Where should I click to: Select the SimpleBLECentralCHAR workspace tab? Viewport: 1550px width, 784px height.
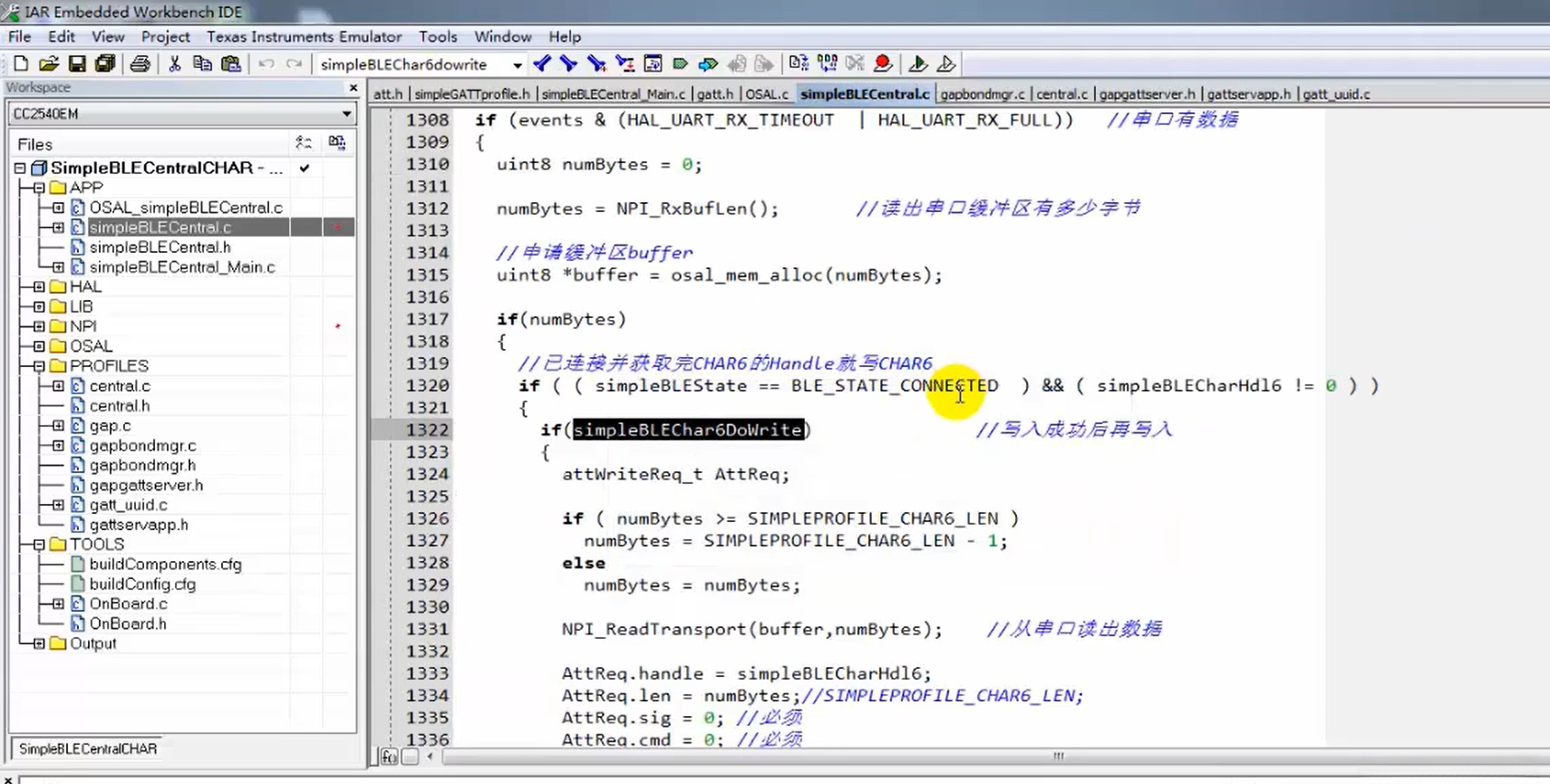point(88,749)
